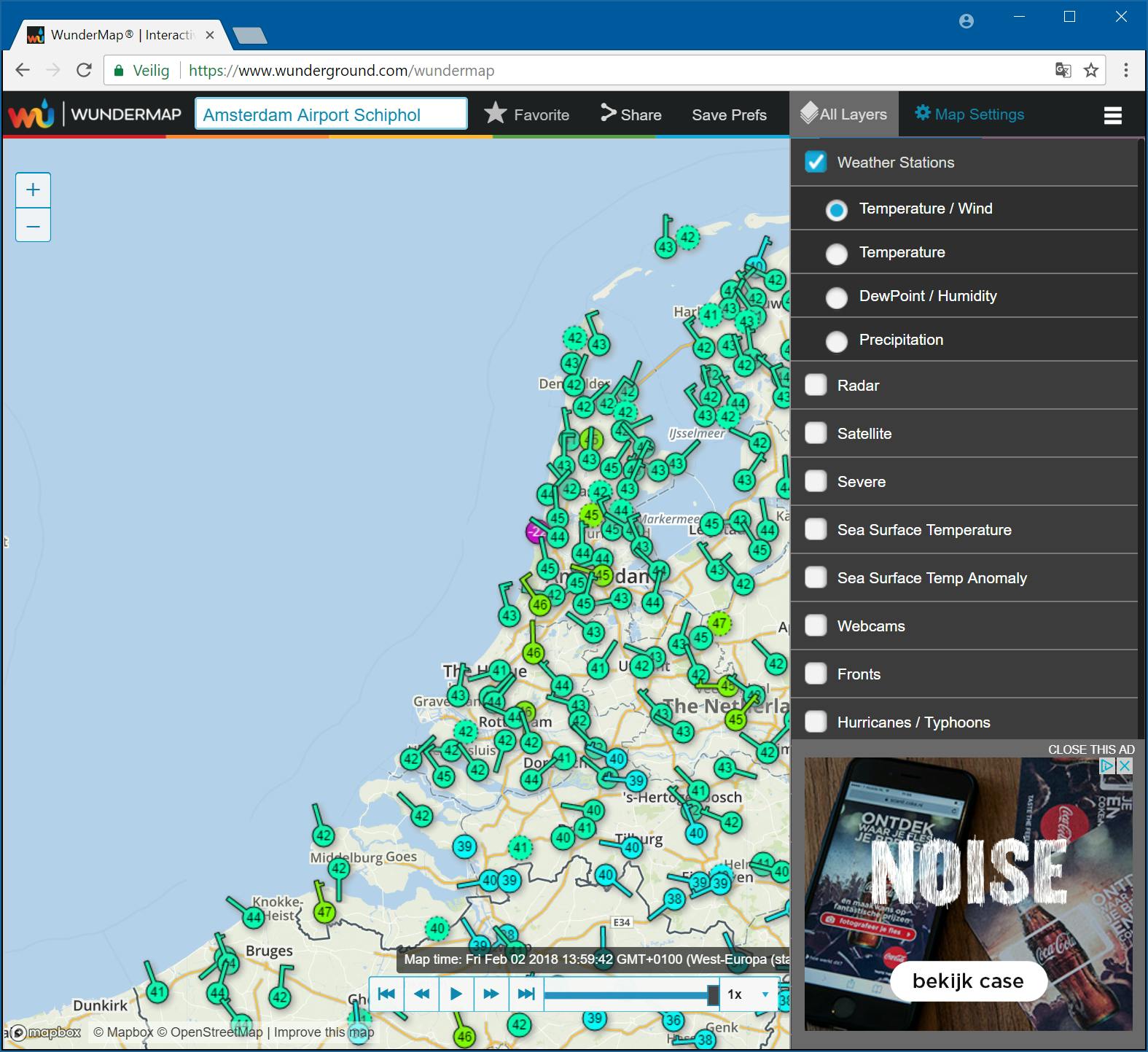Screen dimensions: 1148x1052
Task: Click CLOSE THIS AD link
Action: point(1091,749)
